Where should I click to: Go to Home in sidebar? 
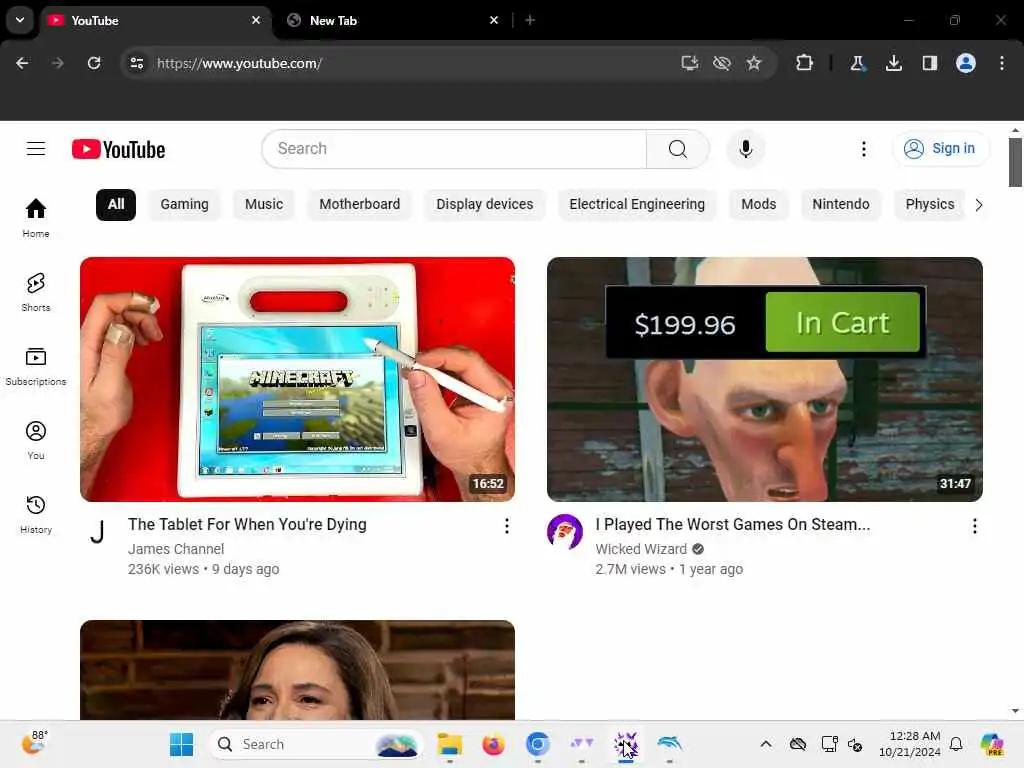coord(36,218)
